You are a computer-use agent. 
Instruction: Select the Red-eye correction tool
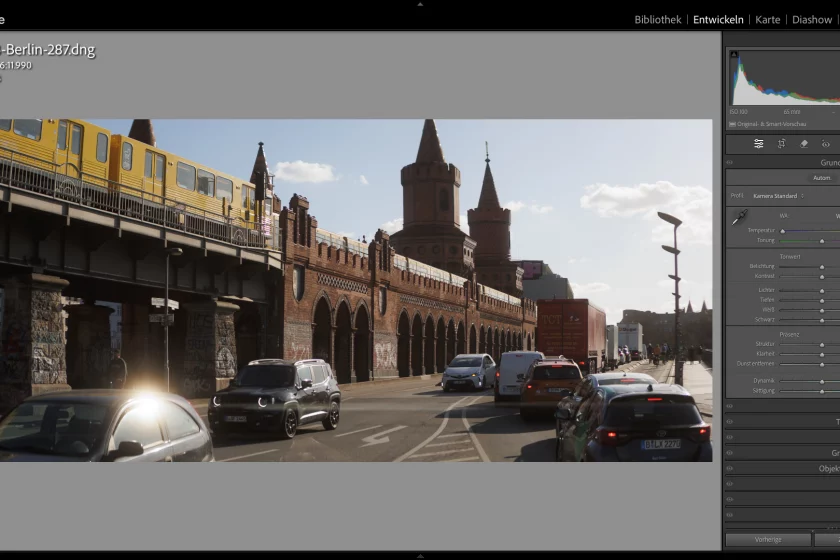(x=826, y=144)
